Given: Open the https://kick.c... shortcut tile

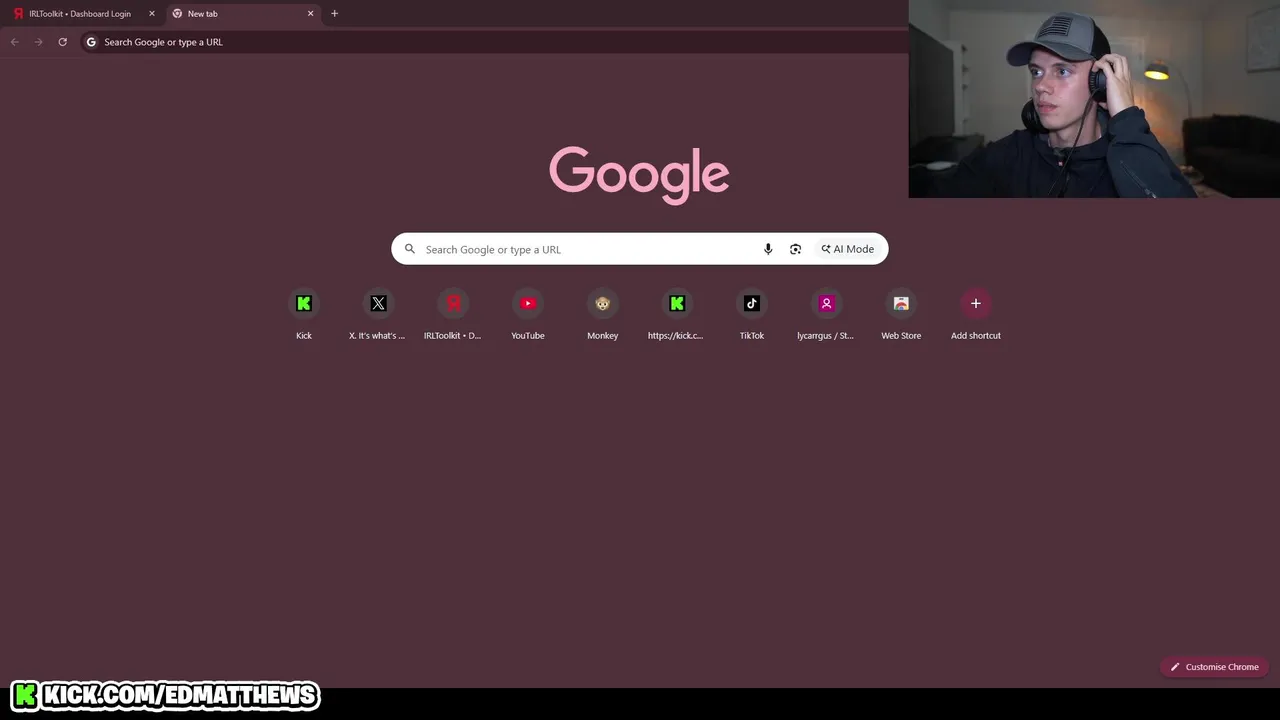Looking at the screenshot, I should [677, 315].
